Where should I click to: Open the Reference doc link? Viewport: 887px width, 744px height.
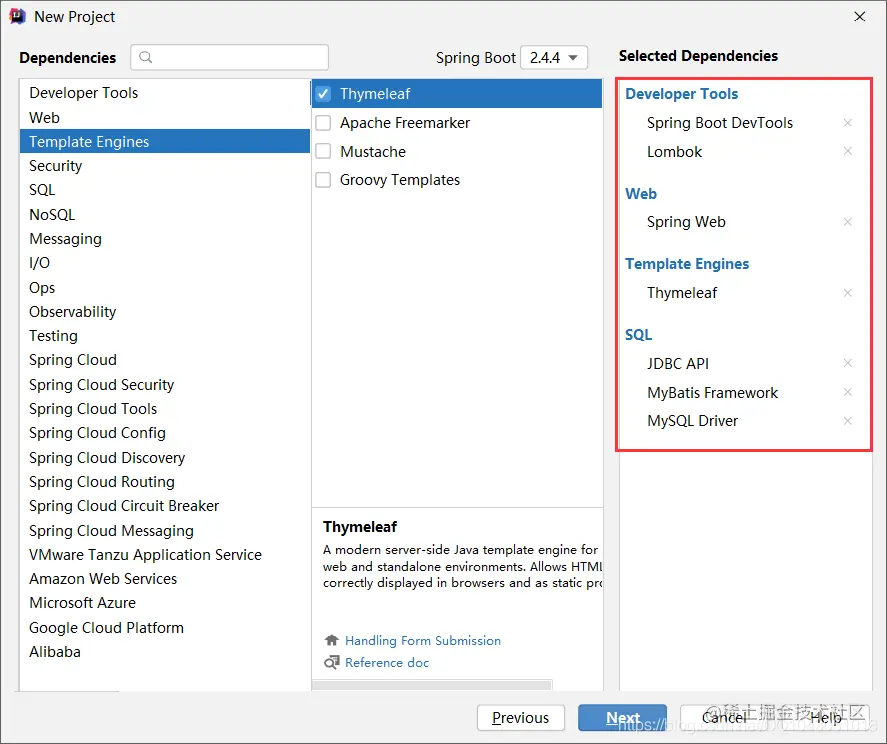(x=387, y=663)
